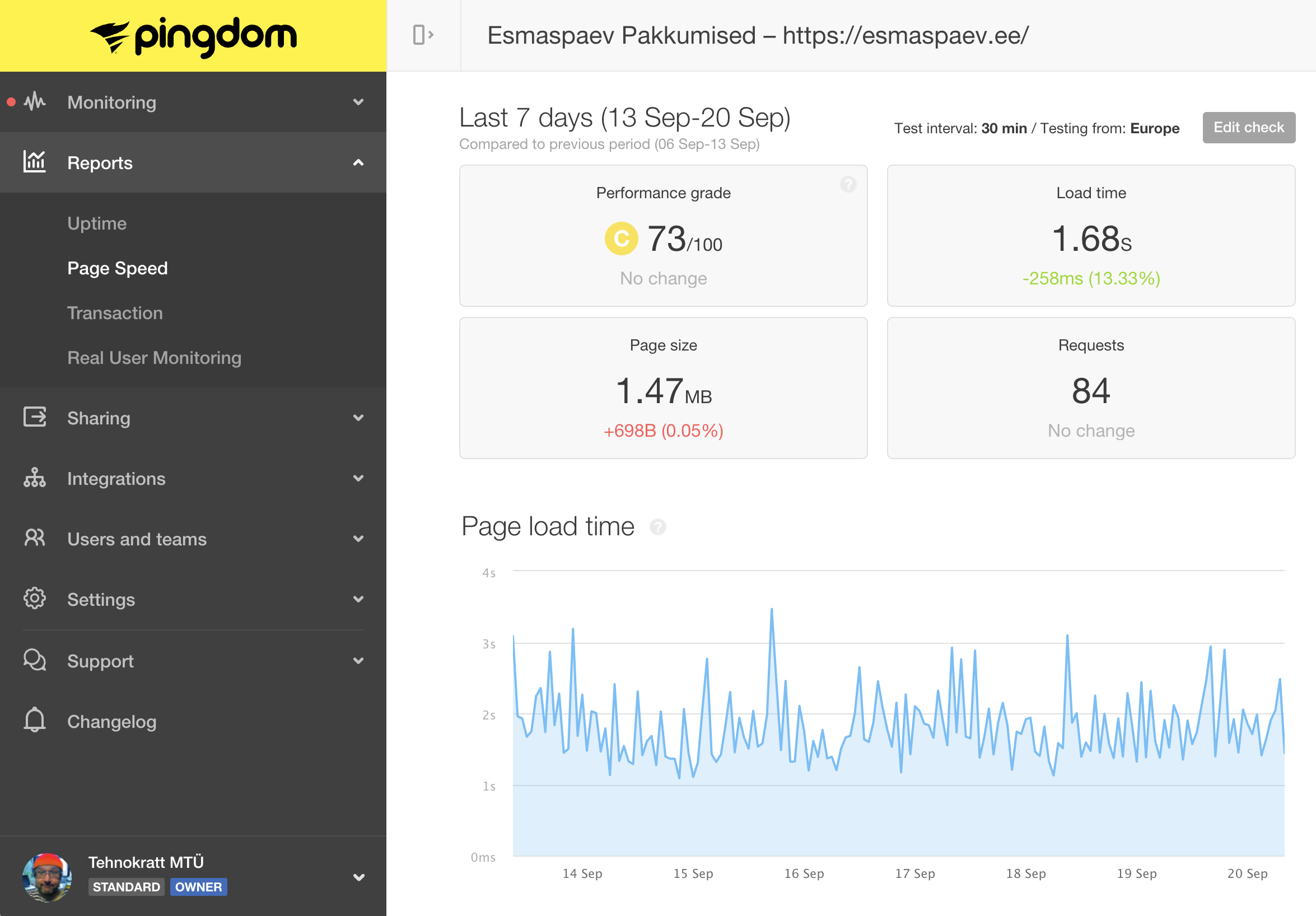Click the Sharing export icon
This screenshot has width=1316, height=916.
[35, 417]
